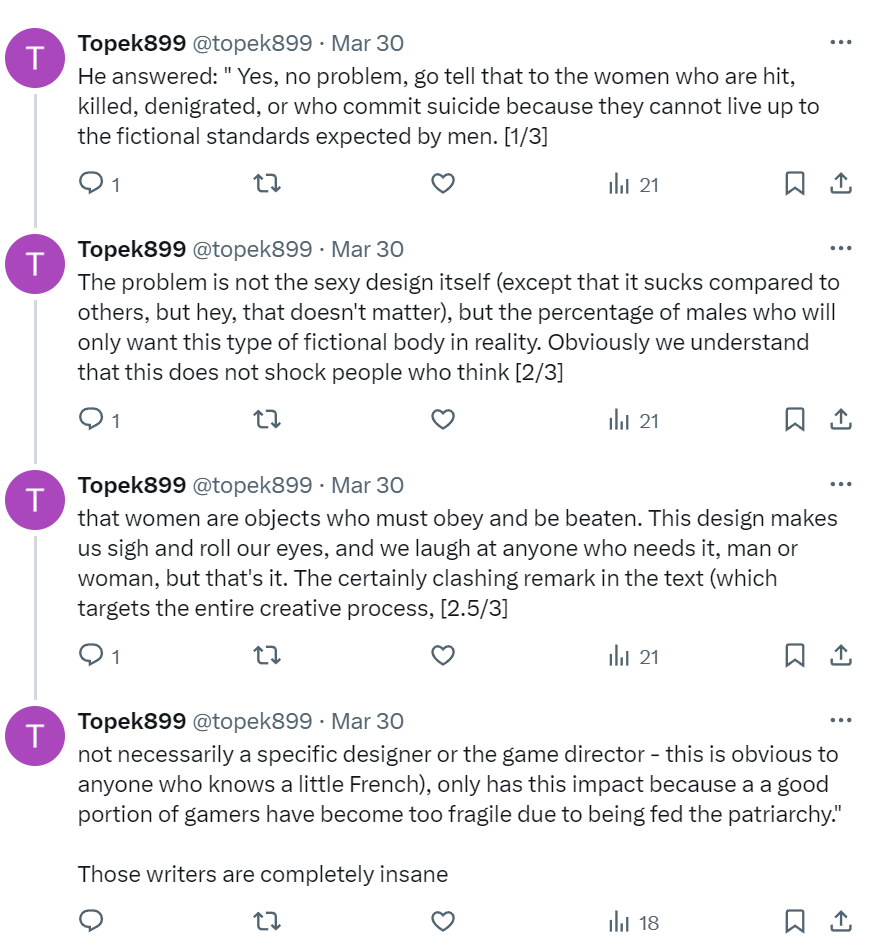
Task: Reply to the tweet marked [1/3]
Action: (x=91, y=183)
